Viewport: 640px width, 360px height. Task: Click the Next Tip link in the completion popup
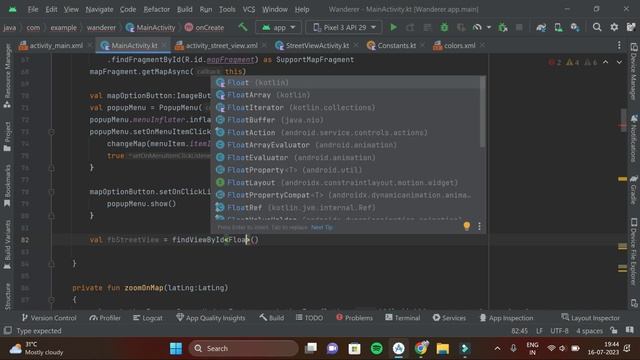(x=322, y=227)
